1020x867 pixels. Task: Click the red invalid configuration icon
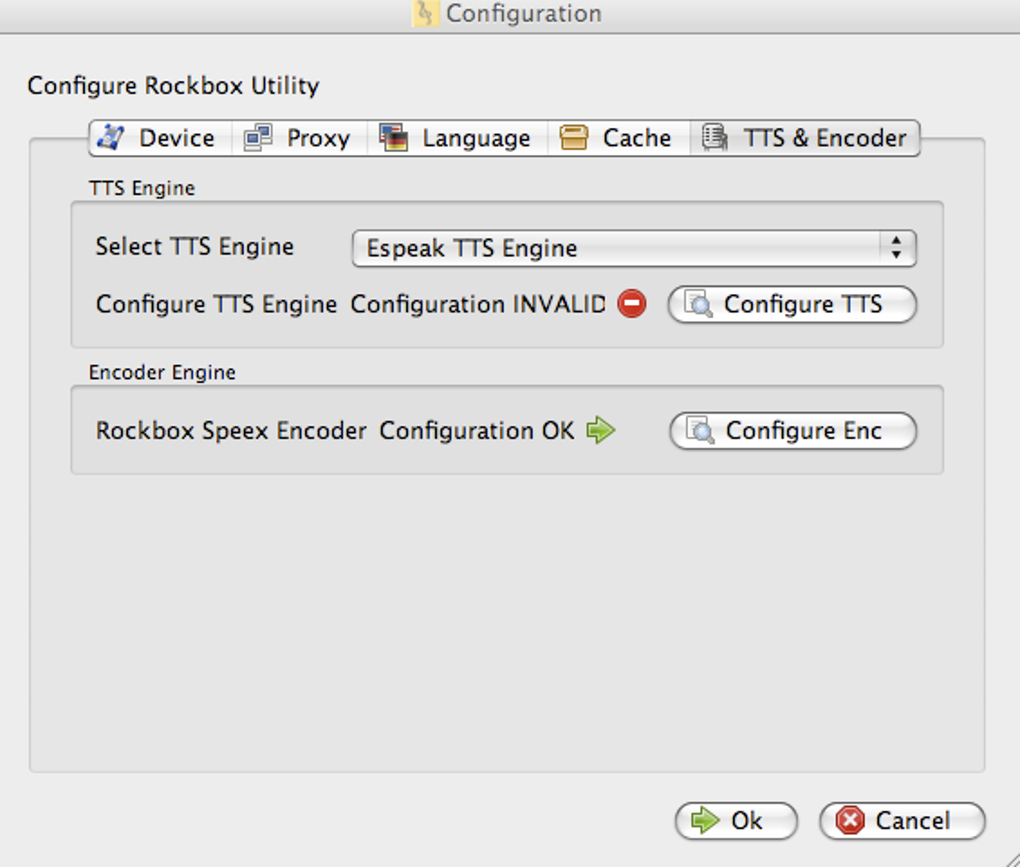(632, 304)
